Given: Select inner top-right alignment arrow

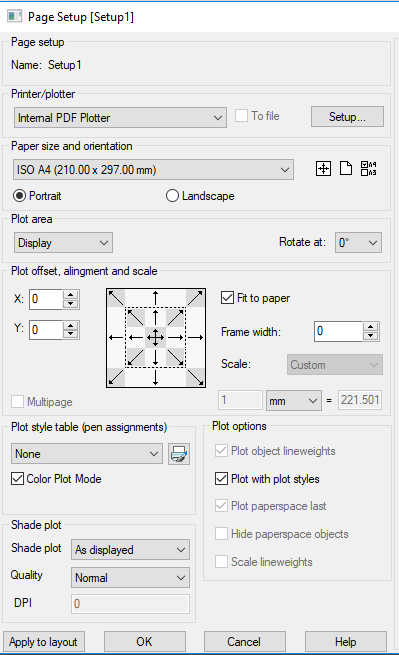Looking at the screenshot, I should (x=175, y=318).
